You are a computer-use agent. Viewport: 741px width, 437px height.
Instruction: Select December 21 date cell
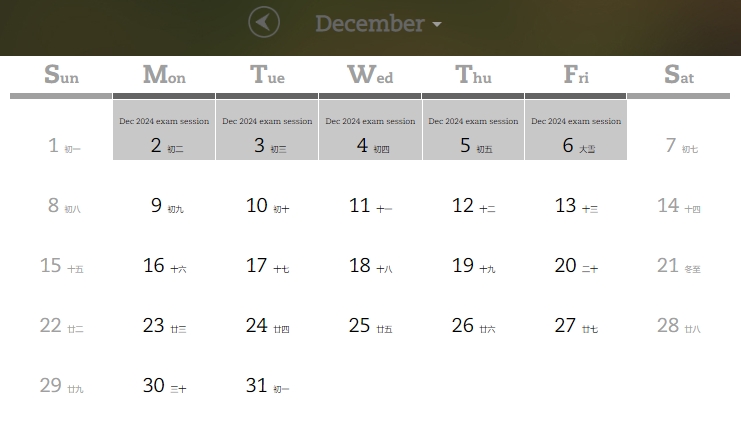pos(678,266)
